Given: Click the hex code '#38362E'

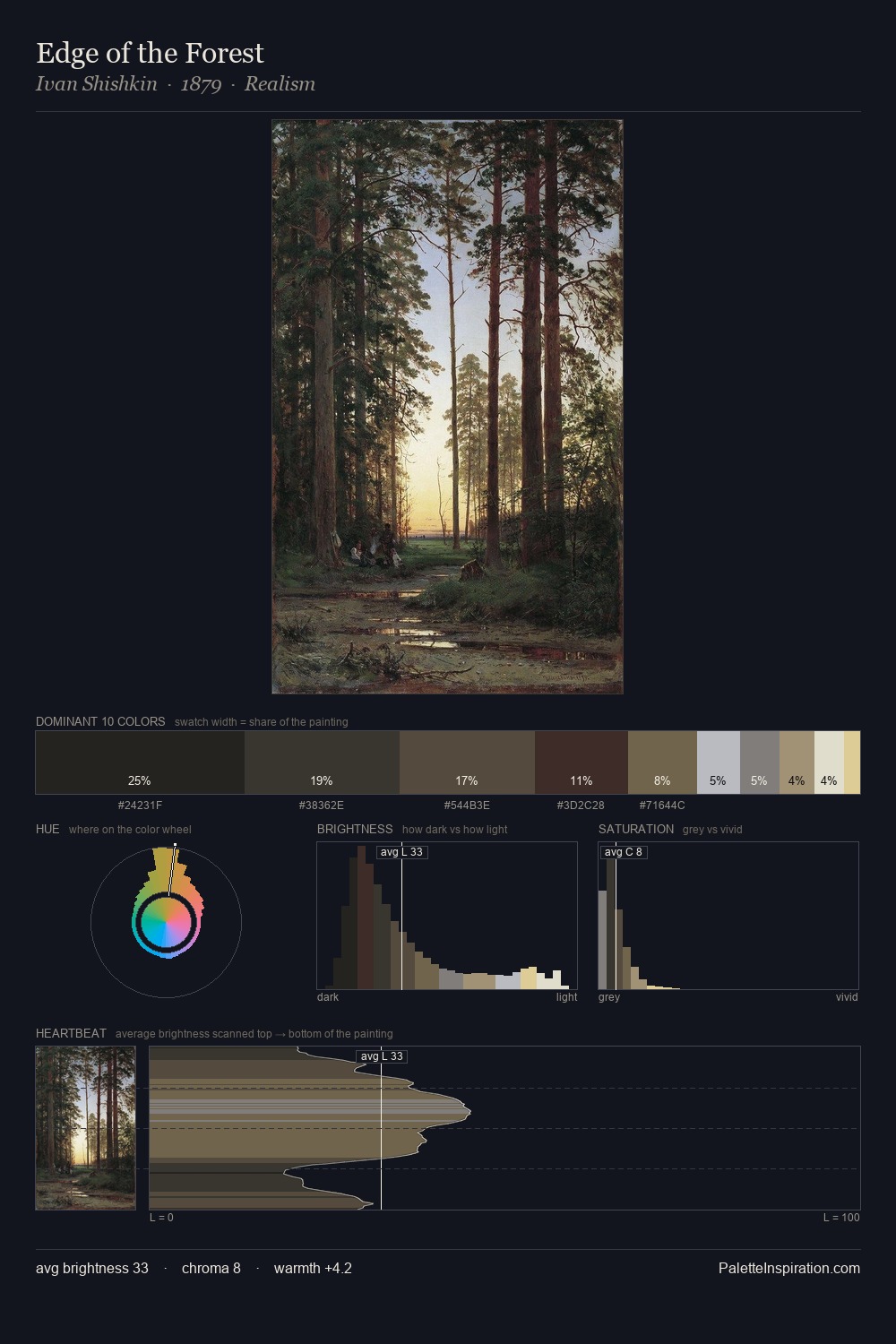Looking at the screenshot, I should (322, 806).
